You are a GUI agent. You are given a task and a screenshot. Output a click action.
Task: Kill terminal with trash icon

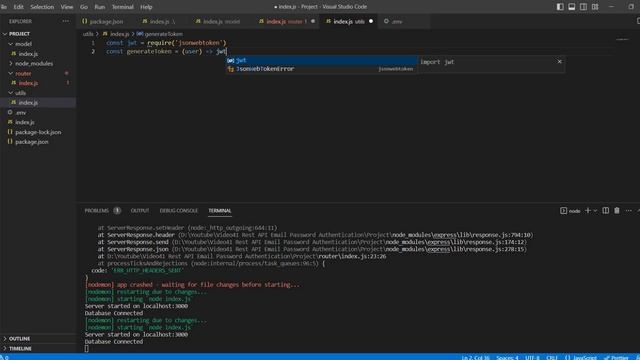pos(617,211)
